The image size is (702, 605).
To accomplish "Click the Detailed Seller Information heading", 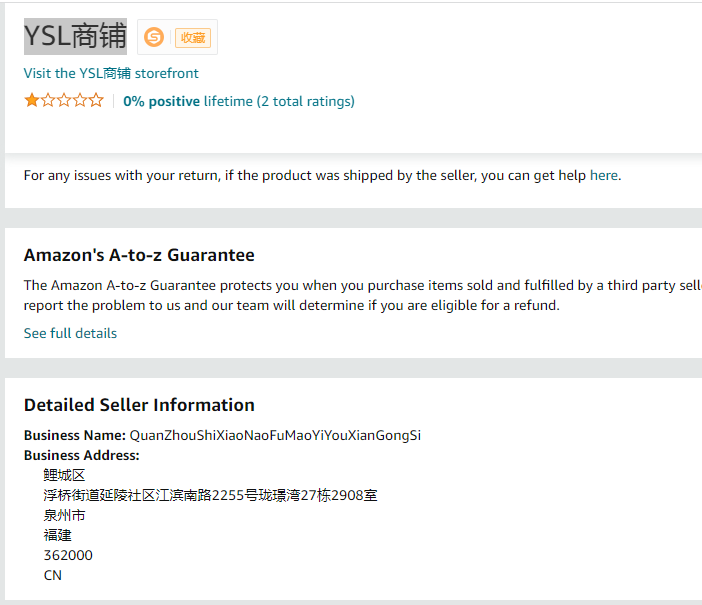I will click(139, 405).
